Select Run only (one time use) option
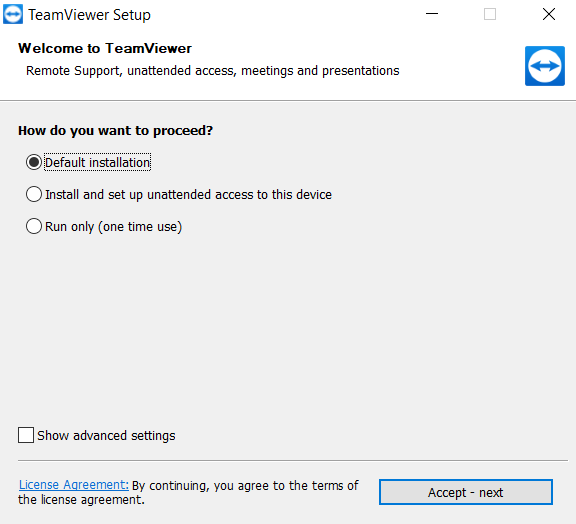576x524 pixels. tap(34, 226)
